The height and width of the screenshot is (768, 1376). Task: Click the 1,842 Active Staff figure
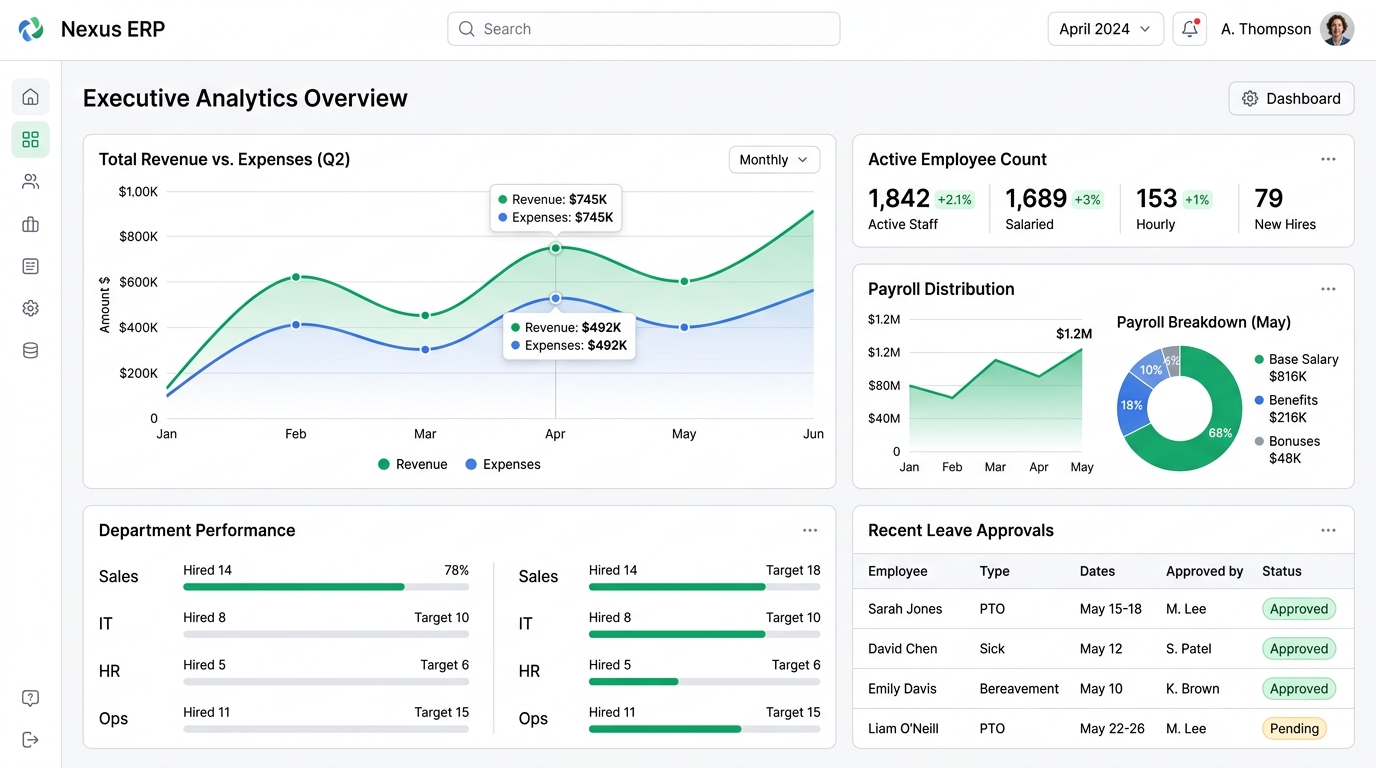(899, 198)
